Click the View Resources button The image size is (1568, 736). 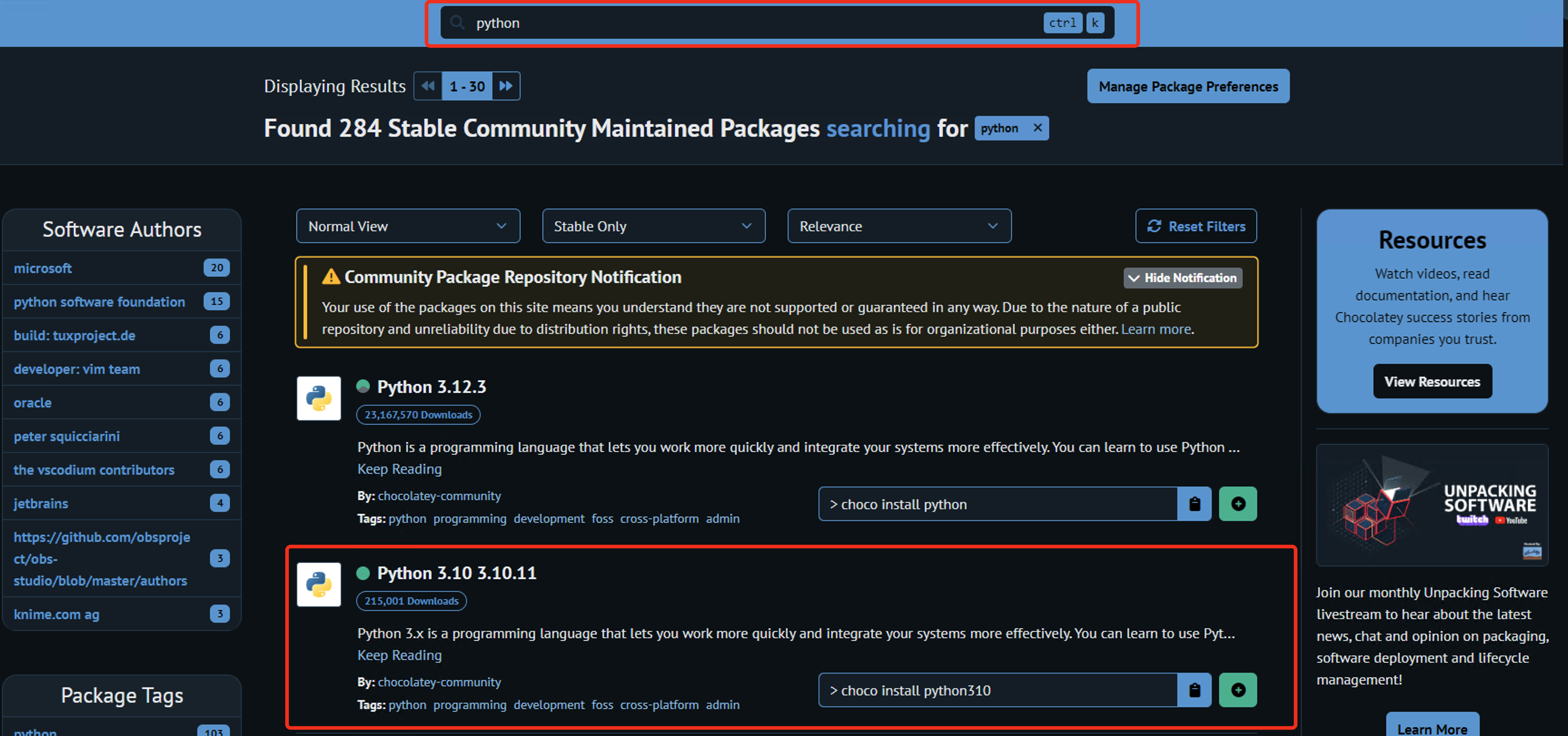[1432, 382]
